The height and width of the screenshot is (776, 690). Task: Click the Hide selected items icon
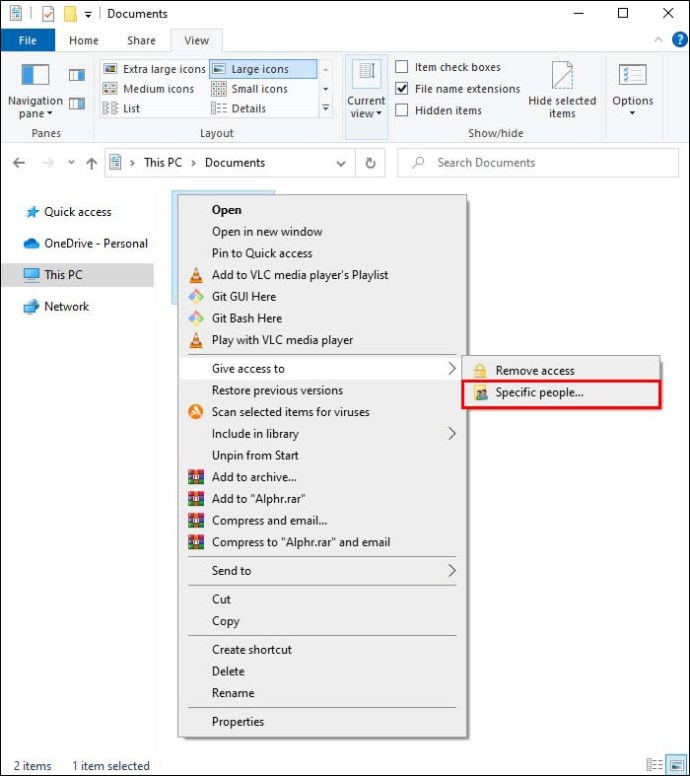pos(562,75)
